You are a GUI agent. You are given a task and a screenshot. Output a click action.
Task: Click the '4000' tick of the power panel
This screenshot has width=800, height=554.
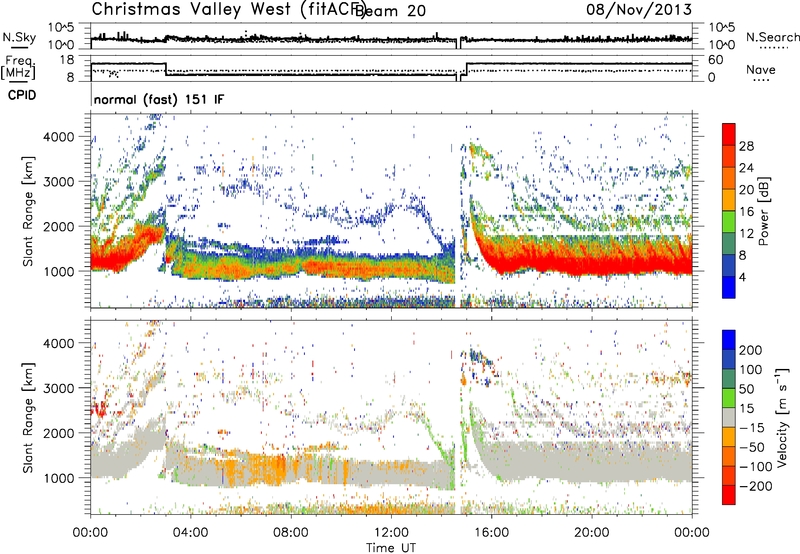point(58,137)
